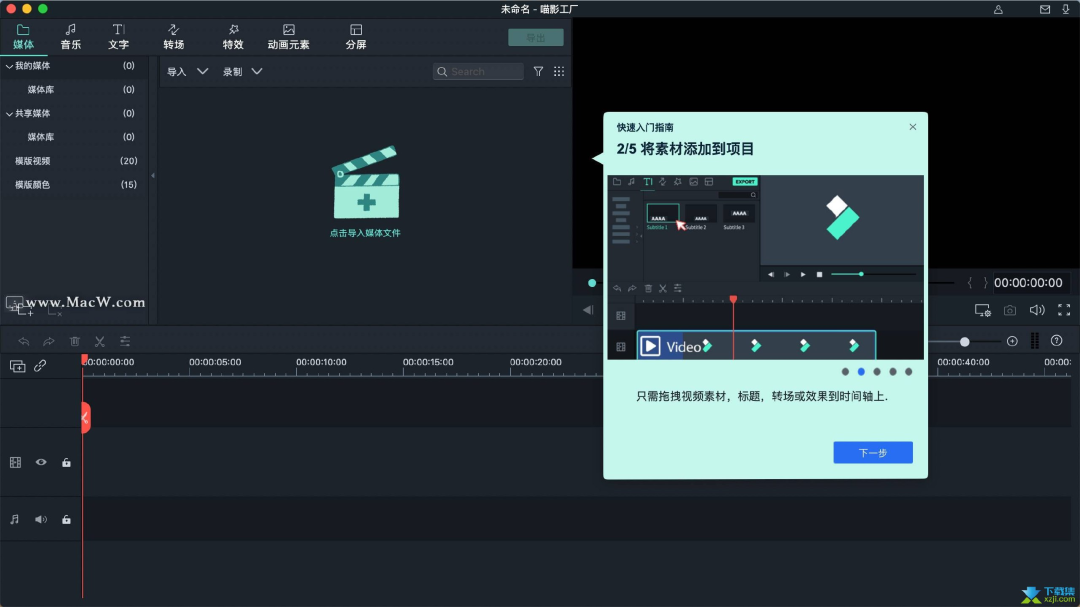
Task: Click the clapperboard import media icon
Action: tap(366, 182)
